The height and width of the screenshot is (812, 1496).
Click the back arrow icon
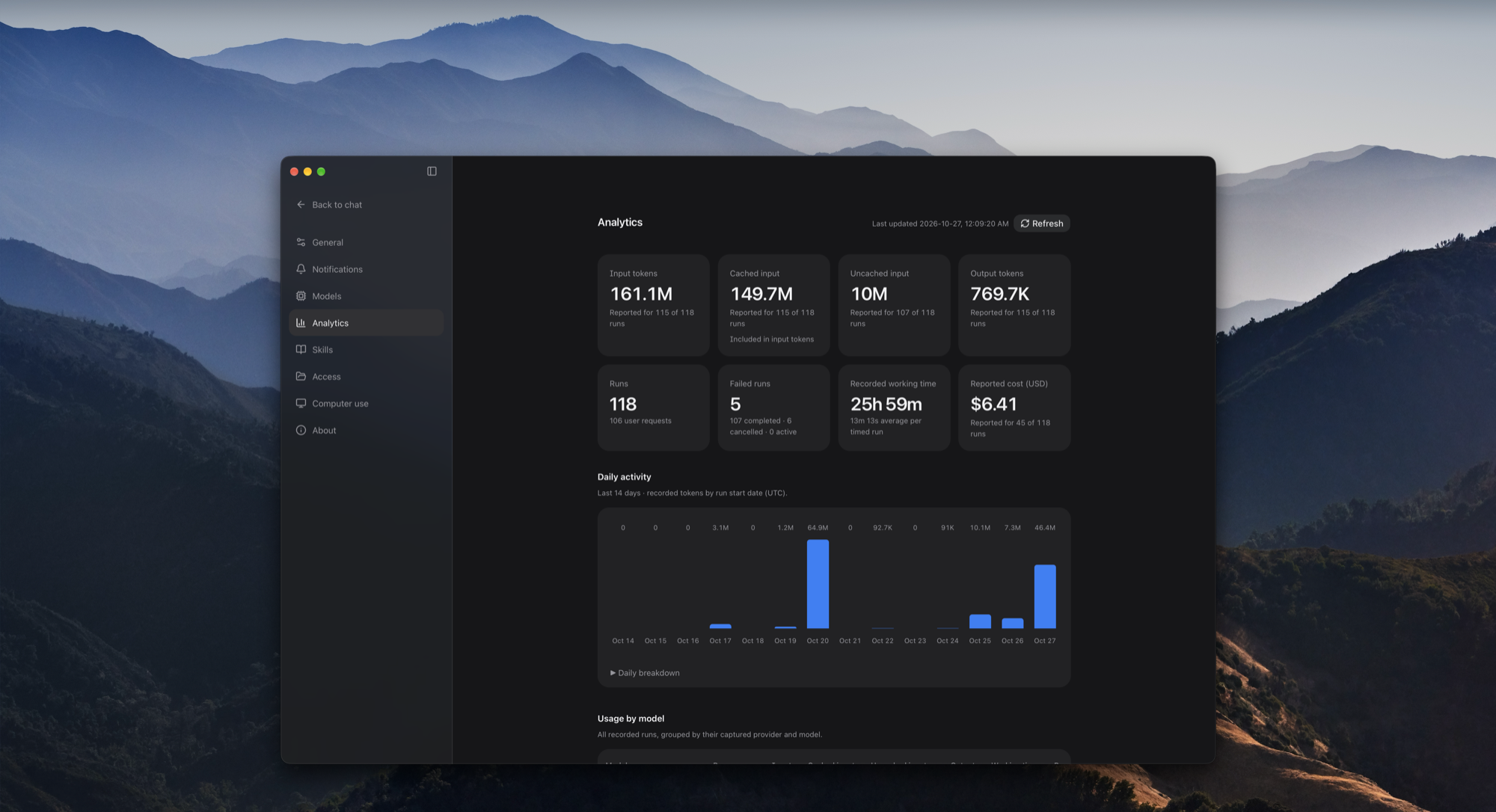click(301, 204)
